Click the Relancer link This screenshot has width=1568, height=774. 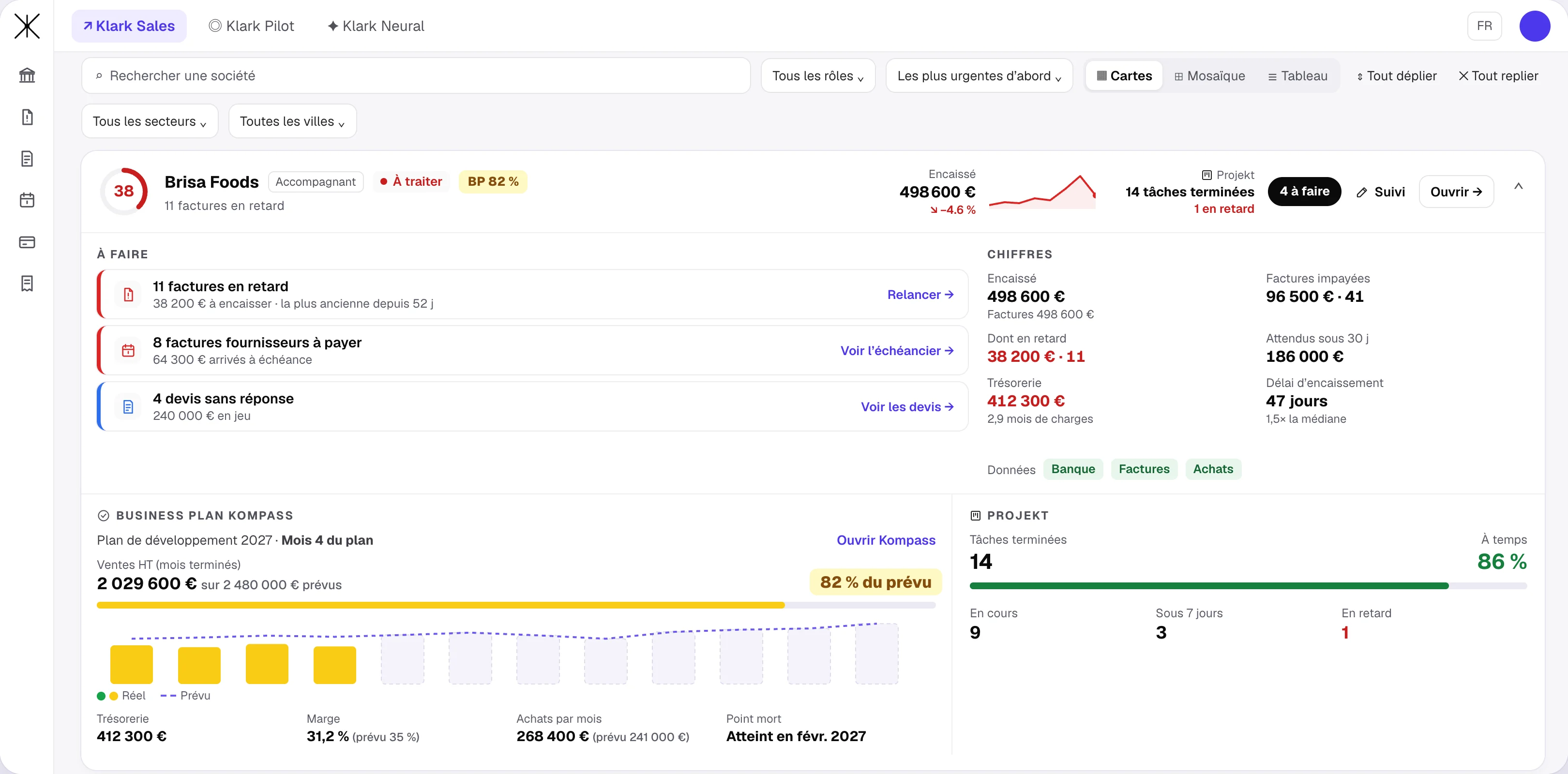(920, 295)
